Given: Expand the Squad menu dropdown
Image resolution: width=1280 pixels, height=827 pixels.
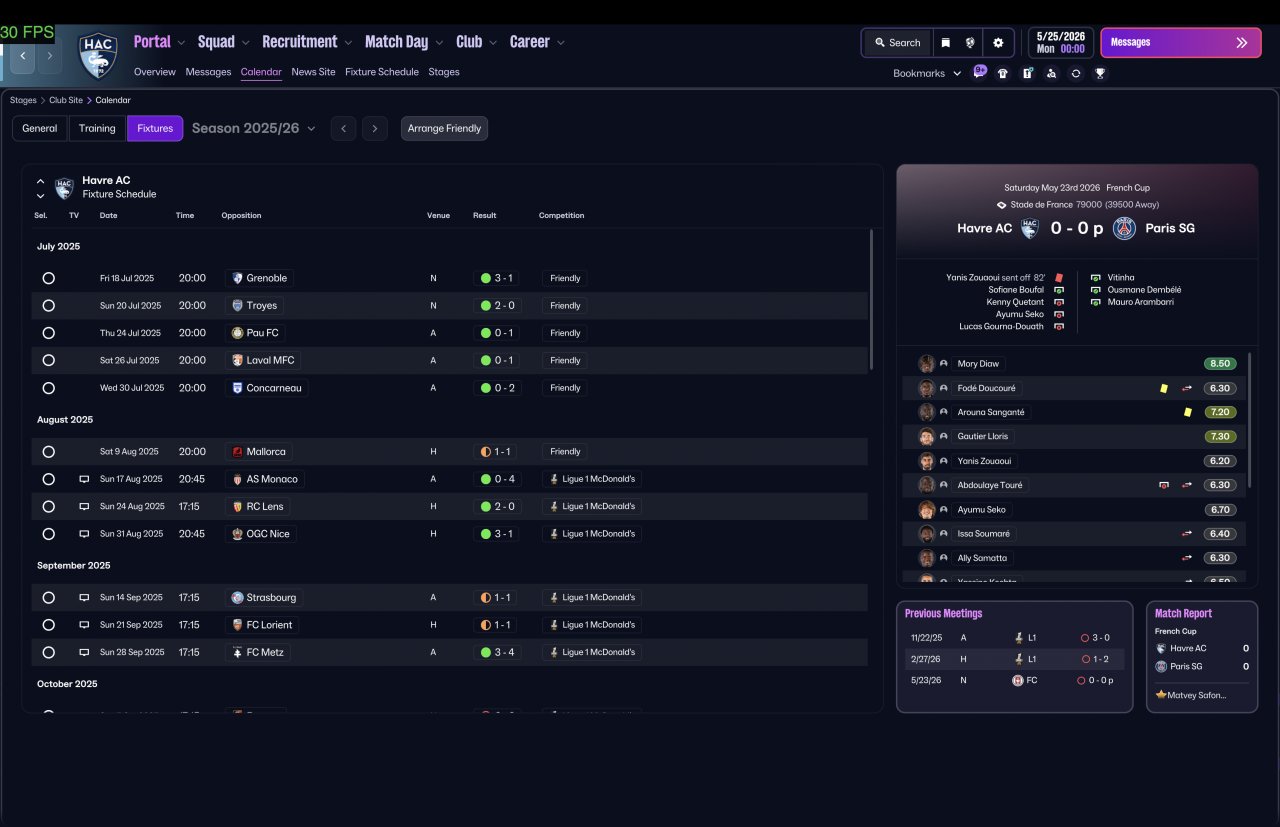Looking at the screenshot, I should pos(245,43).
